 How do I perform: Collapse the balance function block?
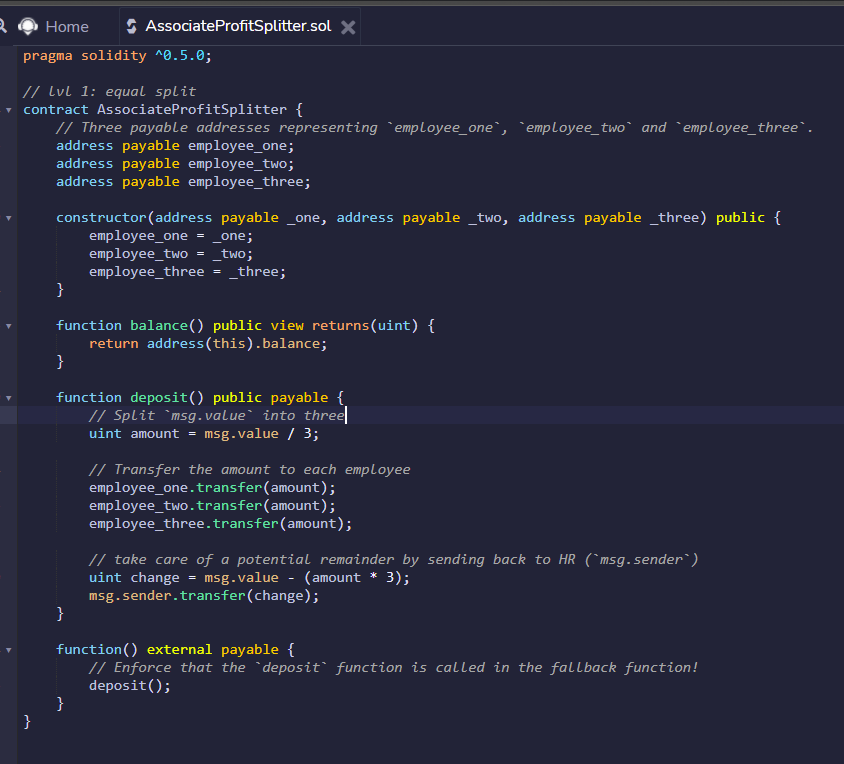(8, 325)
